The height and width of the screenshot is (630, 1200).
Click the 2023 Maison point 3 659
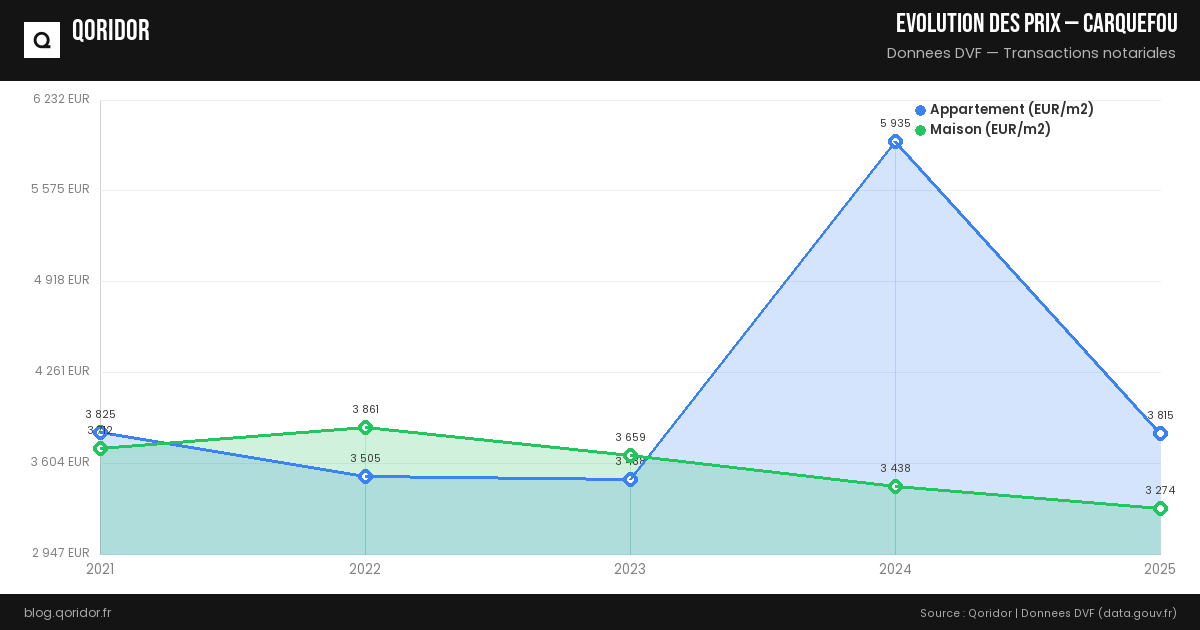coord(630,456)
